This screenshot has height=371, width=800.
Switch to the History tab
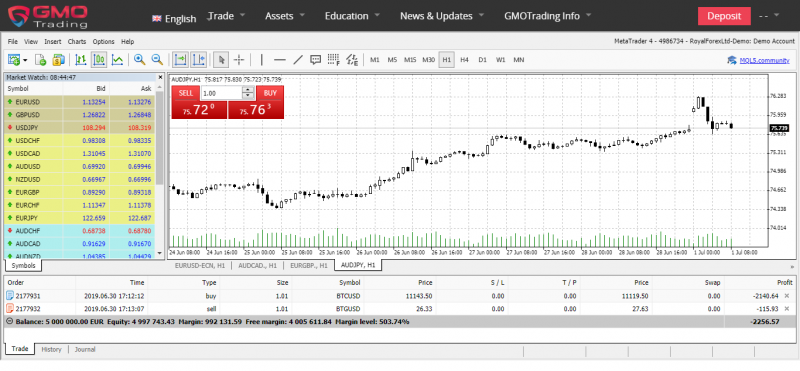pos(52,350)
